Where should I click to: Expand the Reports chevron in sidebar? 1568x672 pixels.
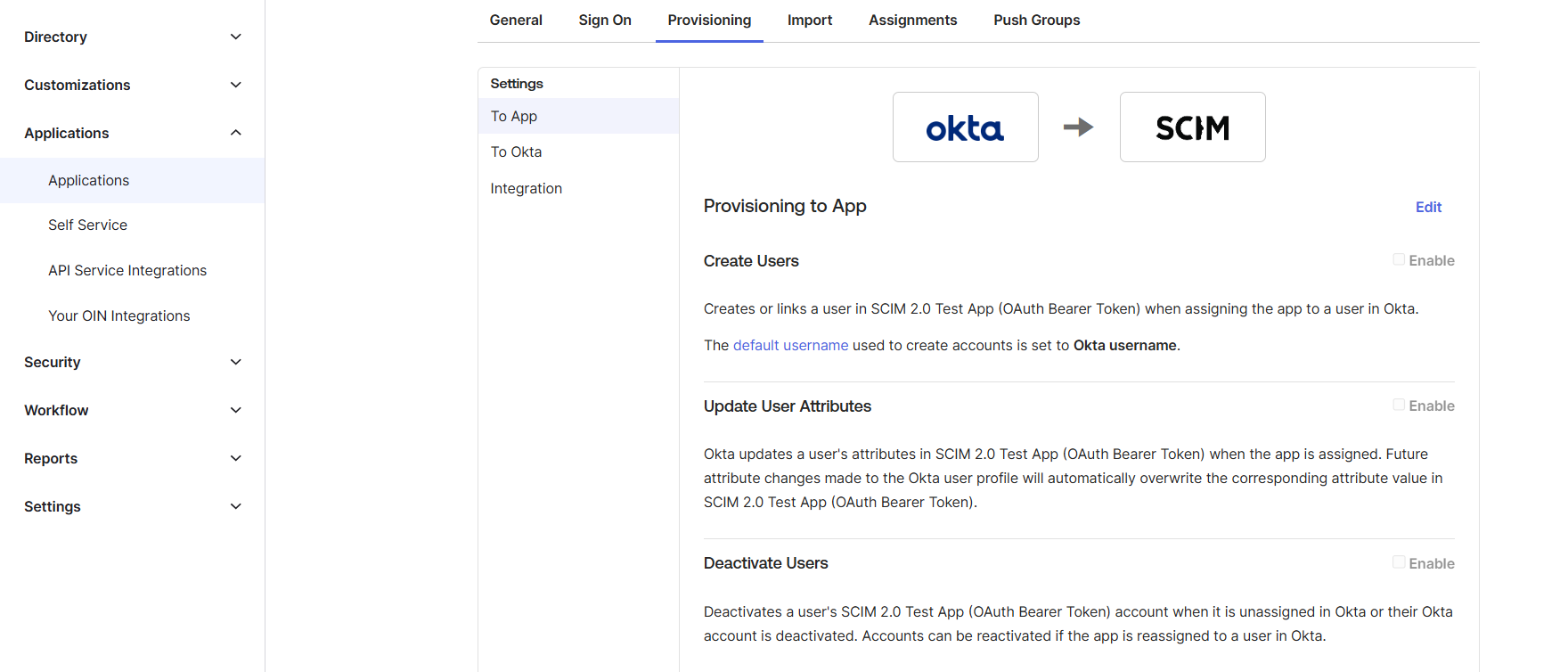pyautogui.click(x=235, y=458)
